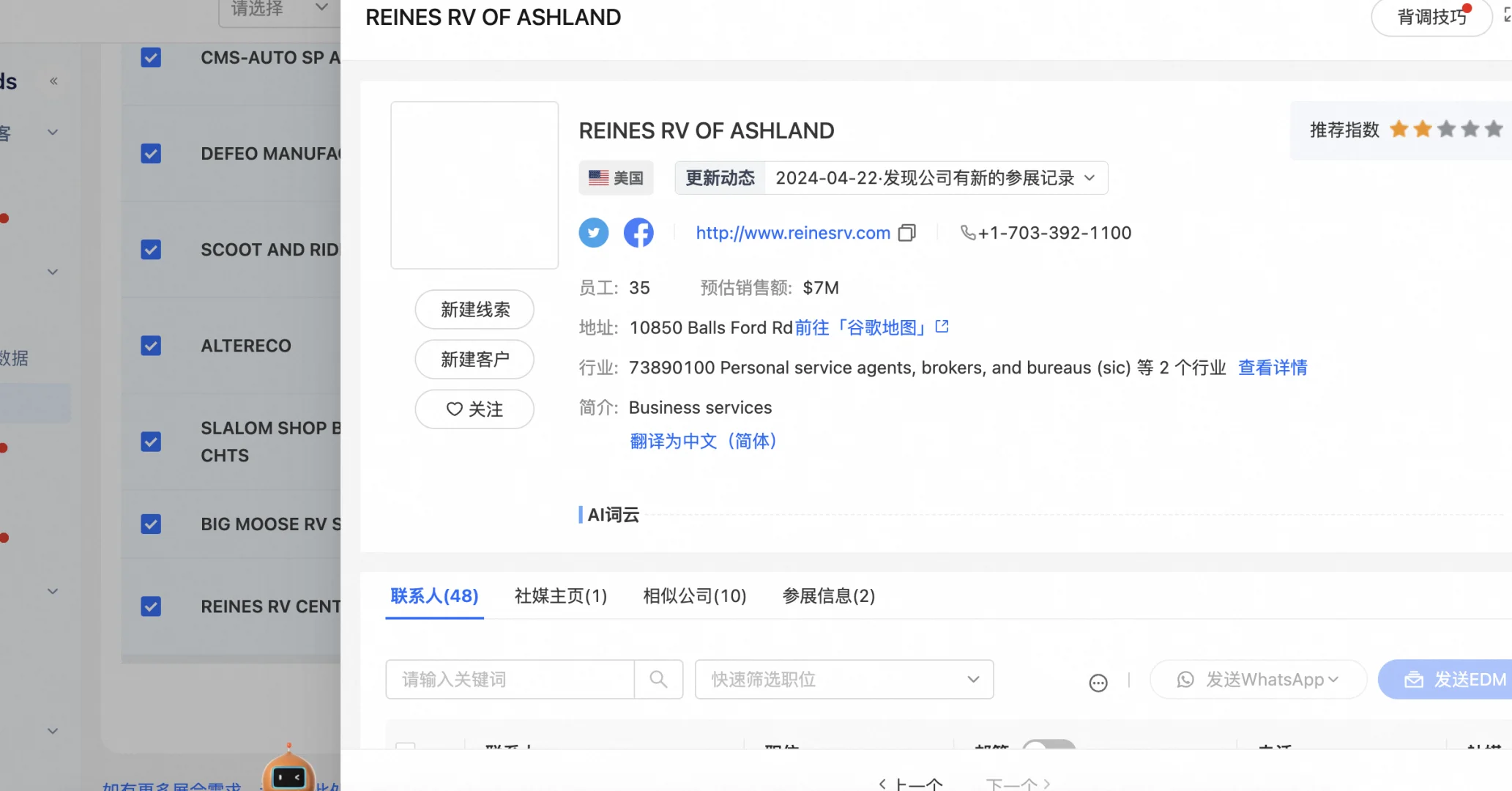The height and width of the screenshot is (791, 1512).
Task: Click the 翻译为中文 (简体) link
Action: point(703,441)
